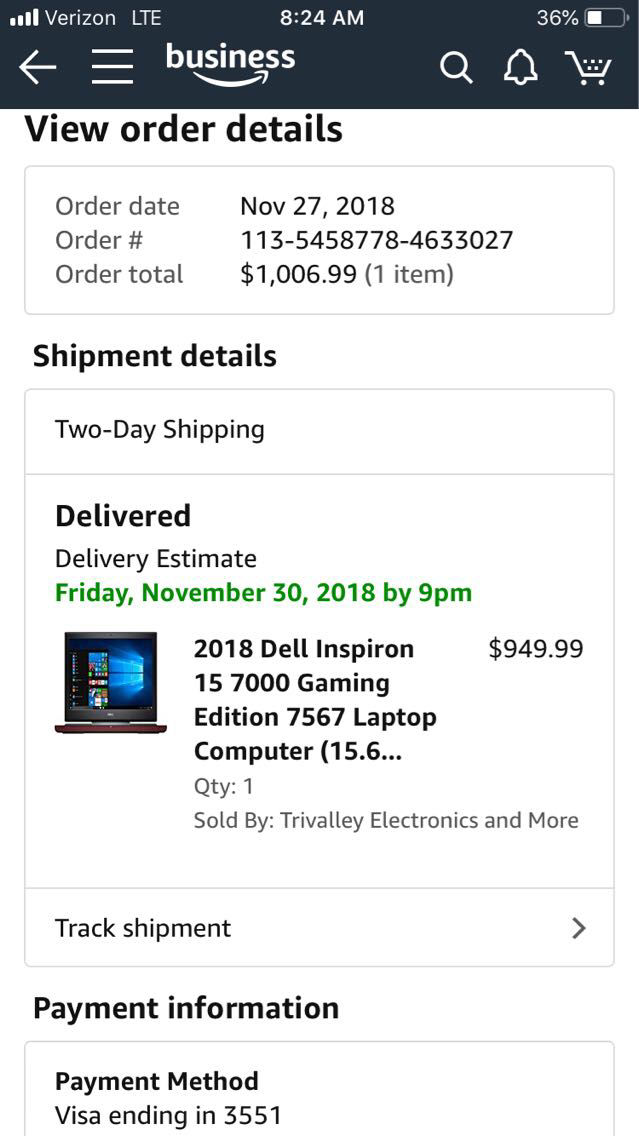Expand Track shipment chevron arrow
Viewport: 639px width, 1136px height.
point(578,928)
